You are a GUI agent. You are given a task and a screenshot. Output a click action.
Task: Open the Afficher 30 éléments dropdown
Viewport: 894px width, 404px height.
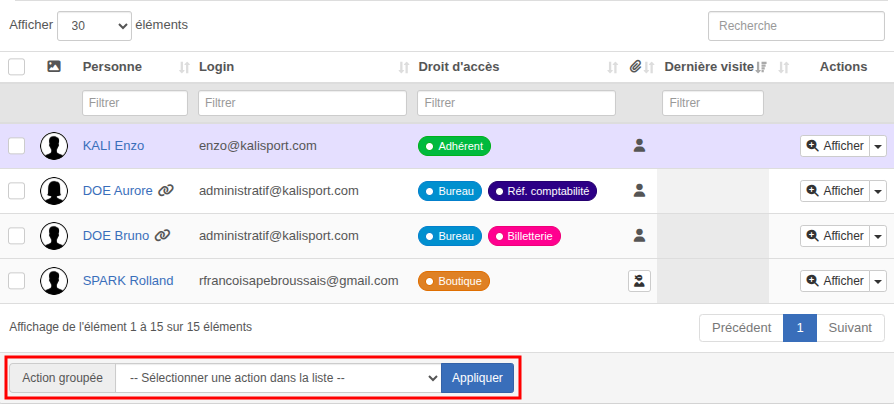pyautogui.click(x=95, y=26)
